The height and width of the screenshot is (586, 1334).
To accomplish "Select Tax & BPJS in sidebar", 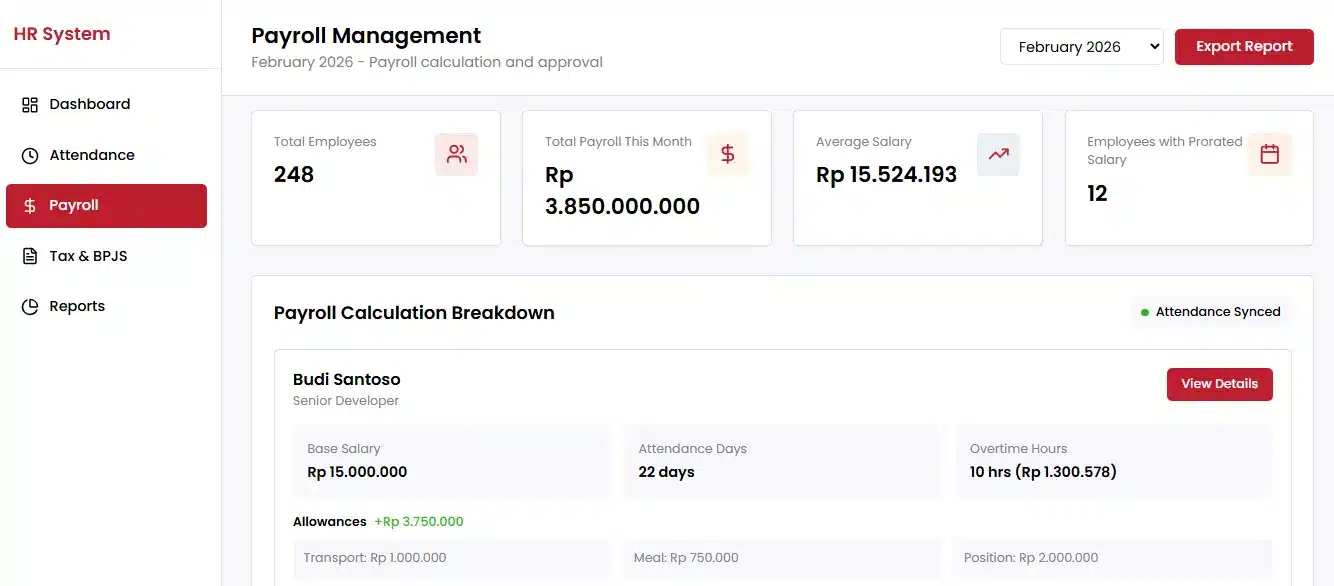I will click(x=88, y=256).
